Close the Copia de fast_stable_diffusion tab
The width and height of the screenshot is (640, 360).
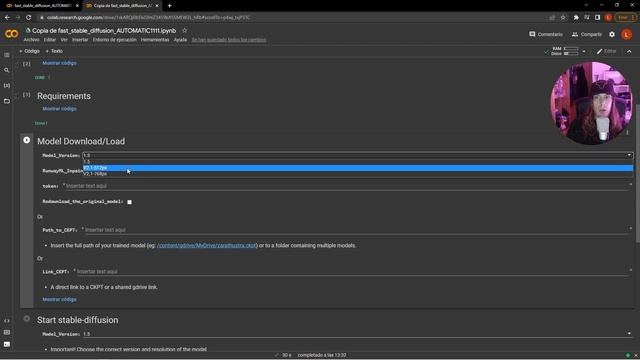157,6
